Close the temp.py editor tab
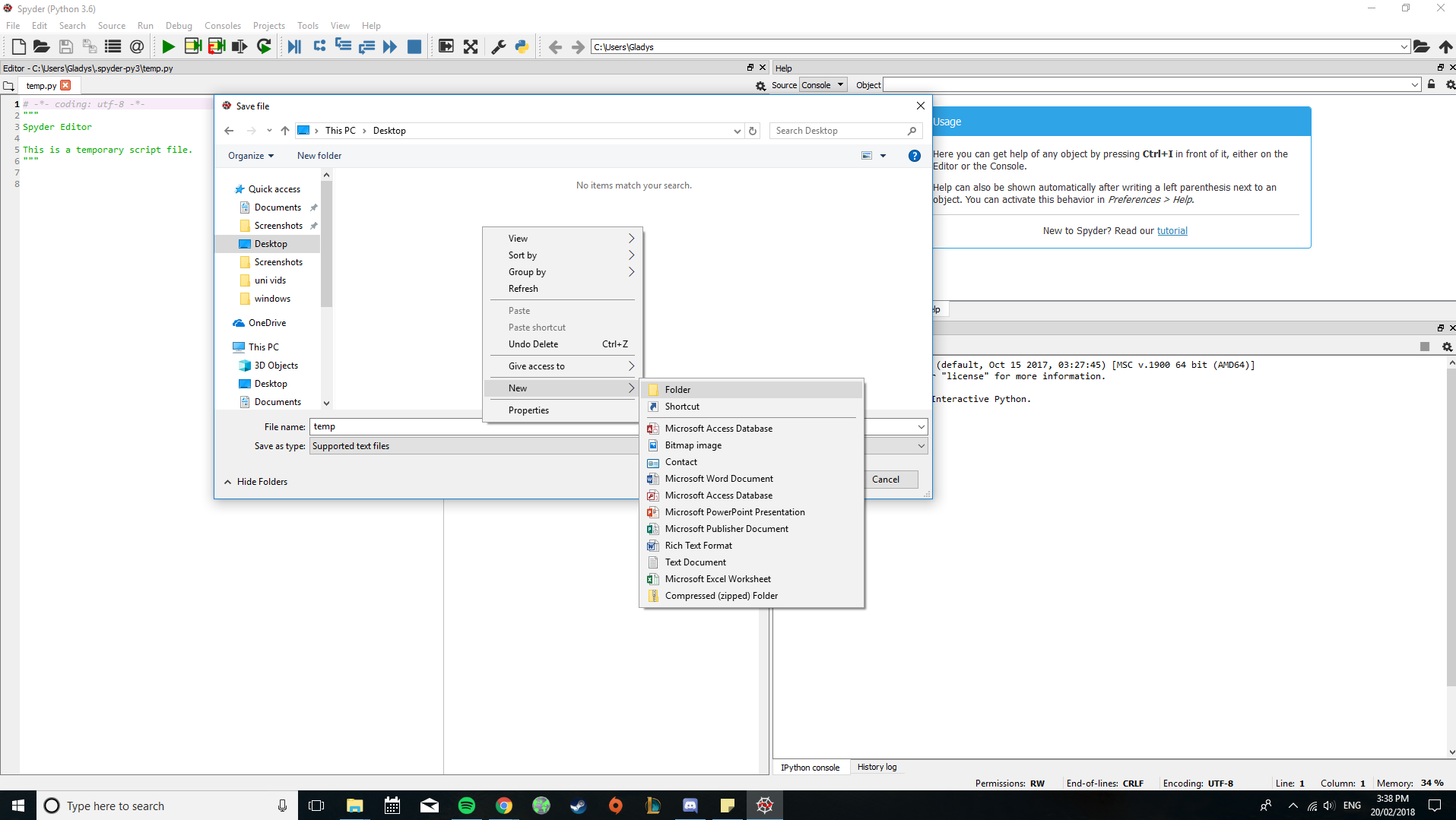This screenshot has width=1456, height=820. click(x=65, y=85)
